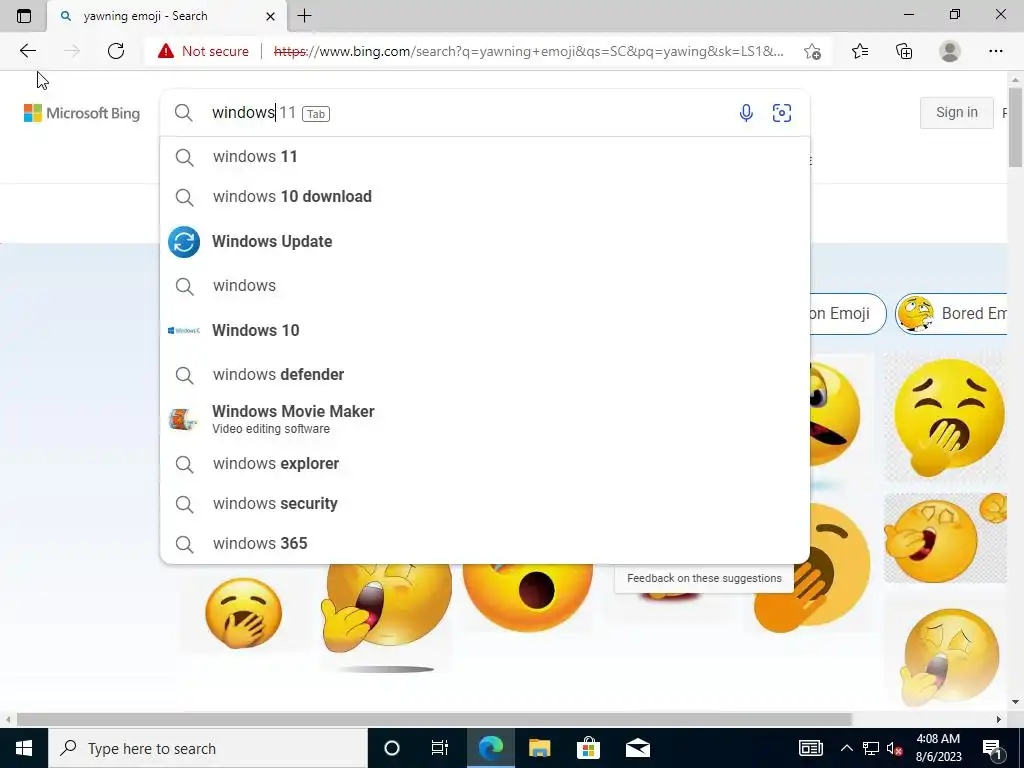Open Settings and more ellipsis menu
This screenshot has height=768, width=1024.
[x=995, y=51]
